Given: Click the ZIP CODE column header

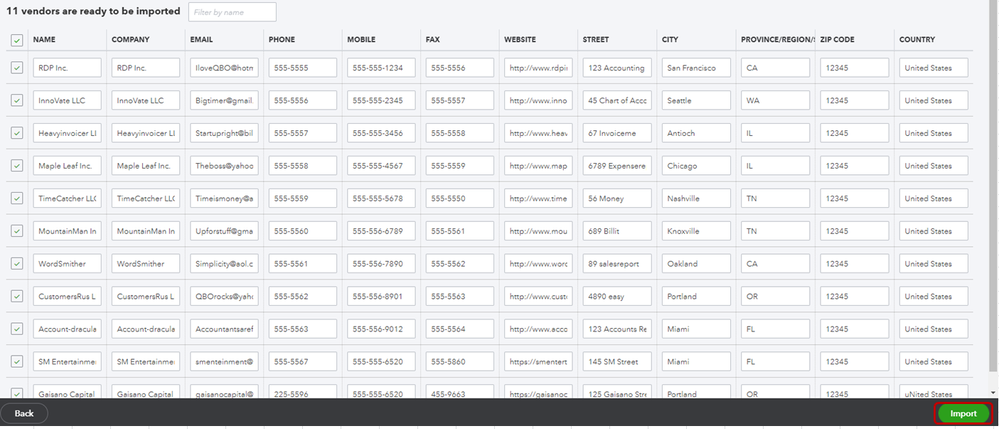Looking at the screenshot, I should (x=837, y=40).
